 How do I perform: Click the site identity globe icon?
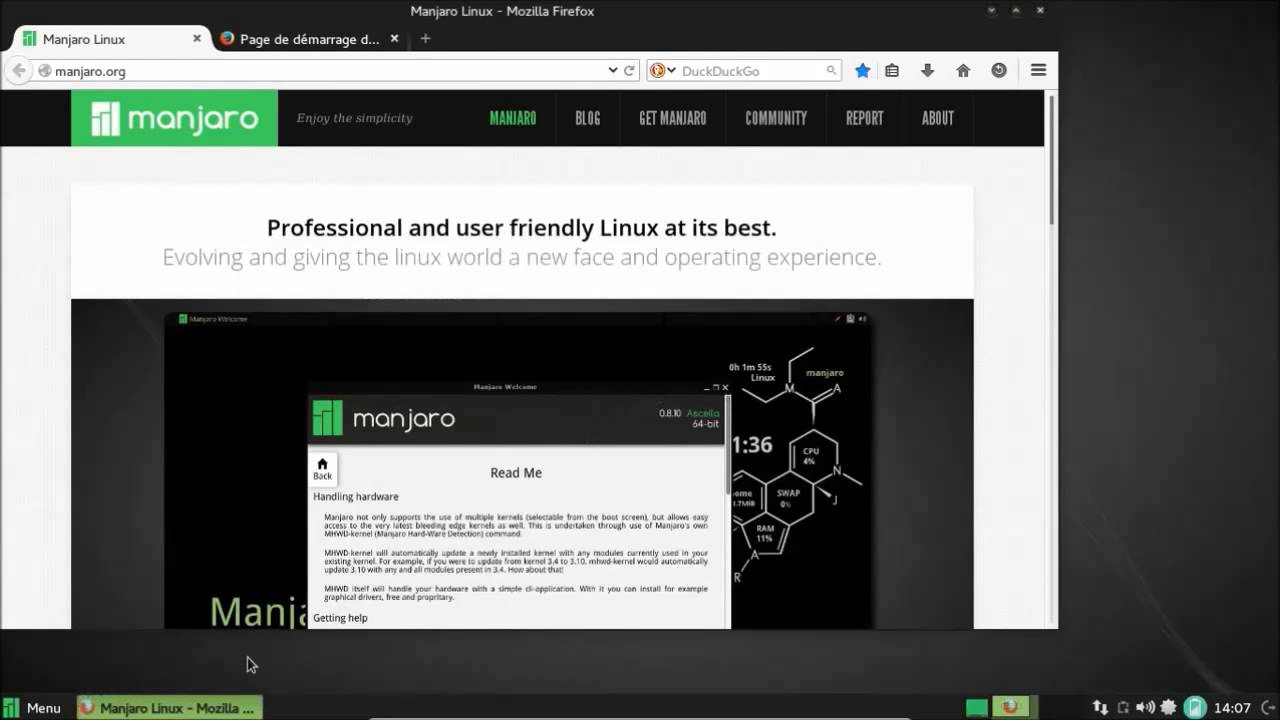(x=44, y=71)
